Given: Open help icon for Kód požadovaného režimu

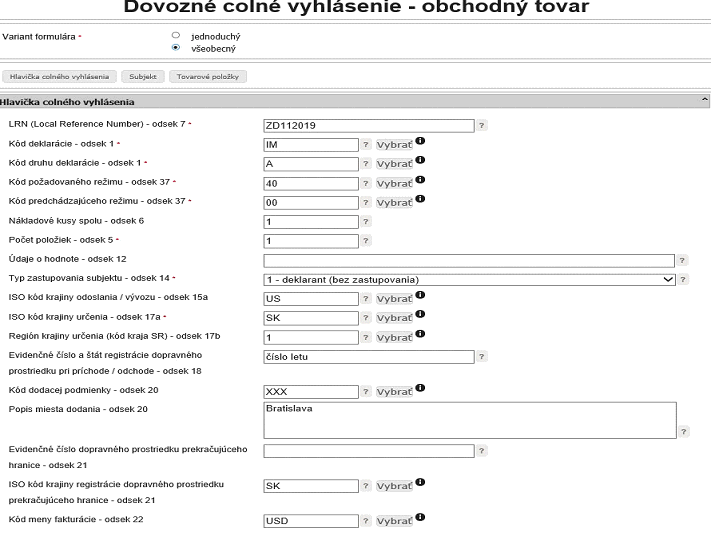Looking at the screenshot, I should click(366, 183).
